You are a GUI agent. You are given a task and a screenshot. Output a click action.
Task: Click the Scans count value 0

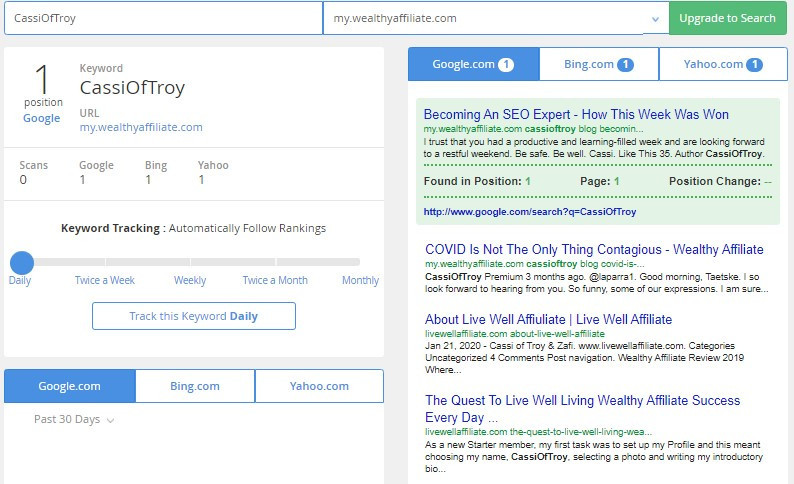tap(23, 180)
